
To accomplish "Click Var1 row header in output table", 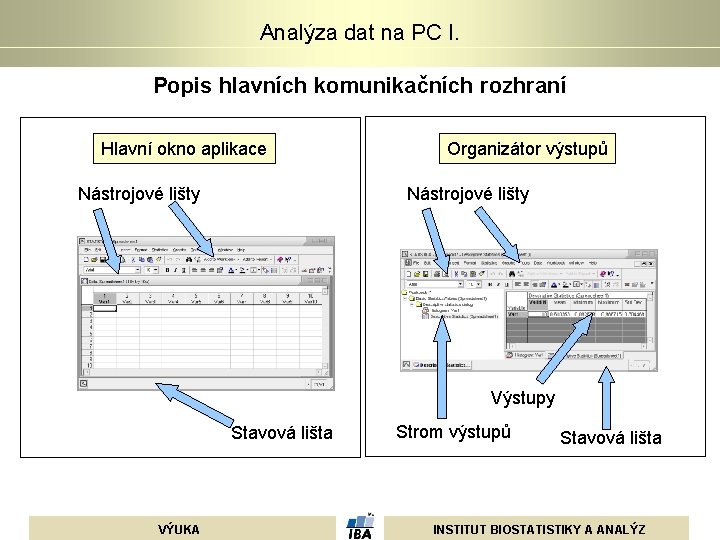I will click(x=517, y=315).
